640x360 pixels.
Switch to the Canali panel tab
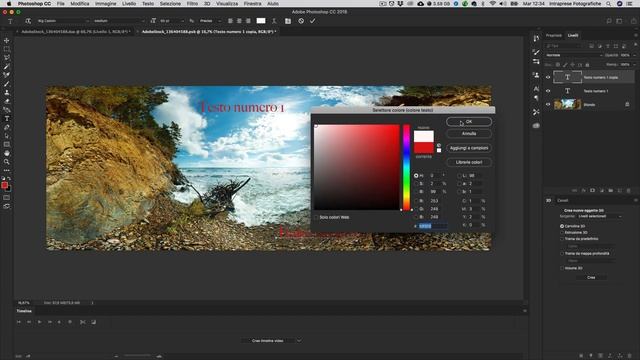click(563, 200)
